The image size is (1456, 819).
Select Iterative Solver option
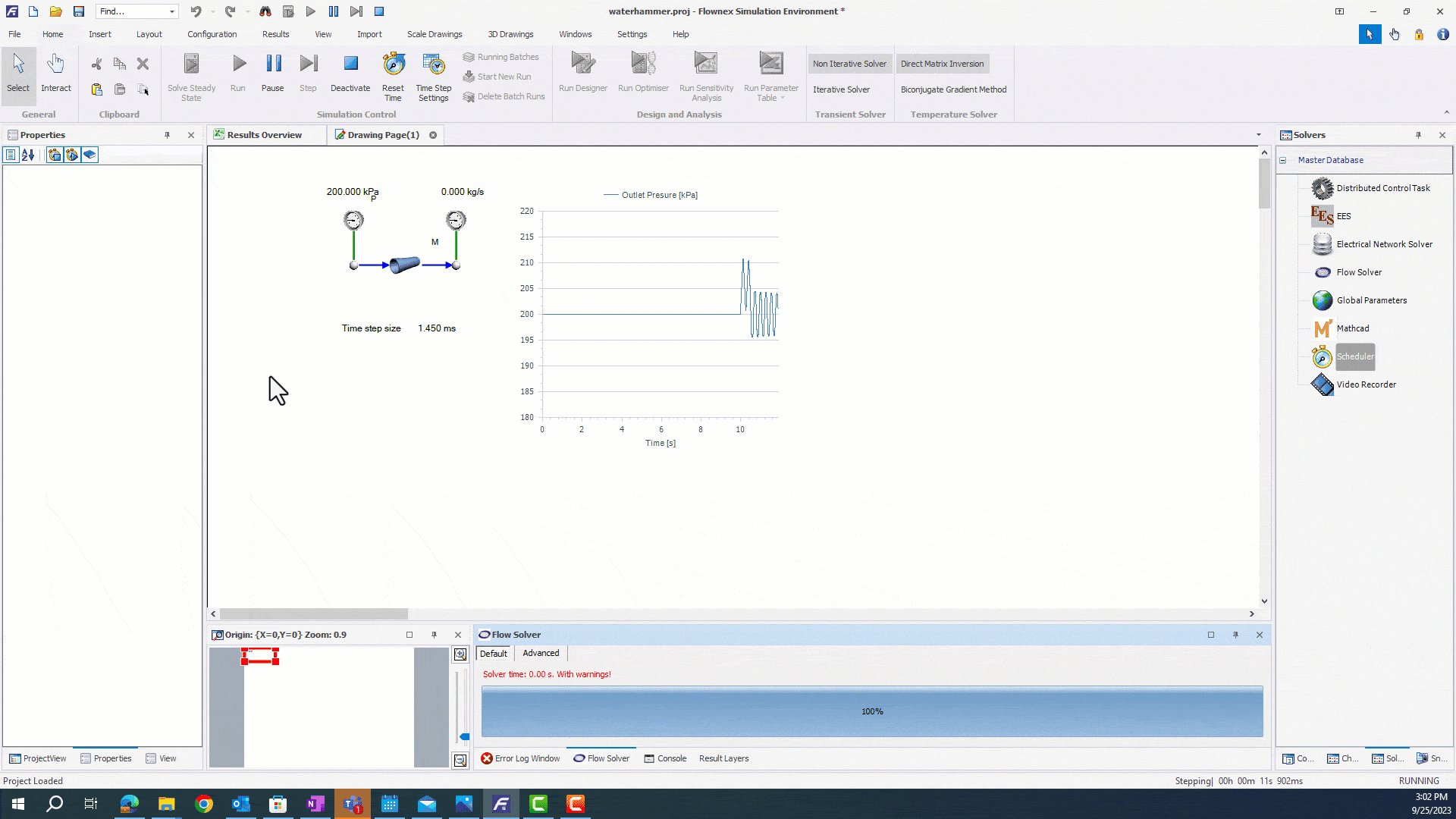tap(841, 89)
